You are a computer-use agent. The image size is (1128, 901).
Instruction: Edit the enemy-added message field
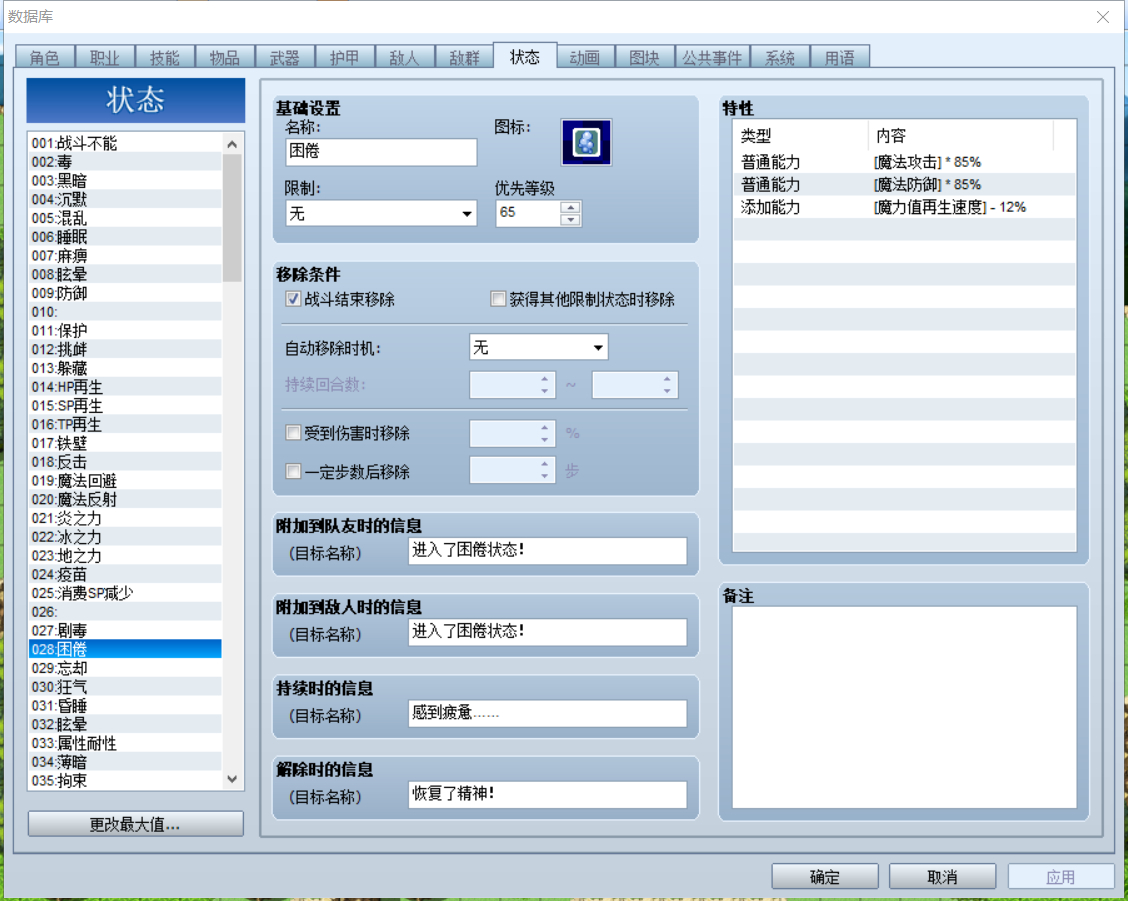coord(547,632)
